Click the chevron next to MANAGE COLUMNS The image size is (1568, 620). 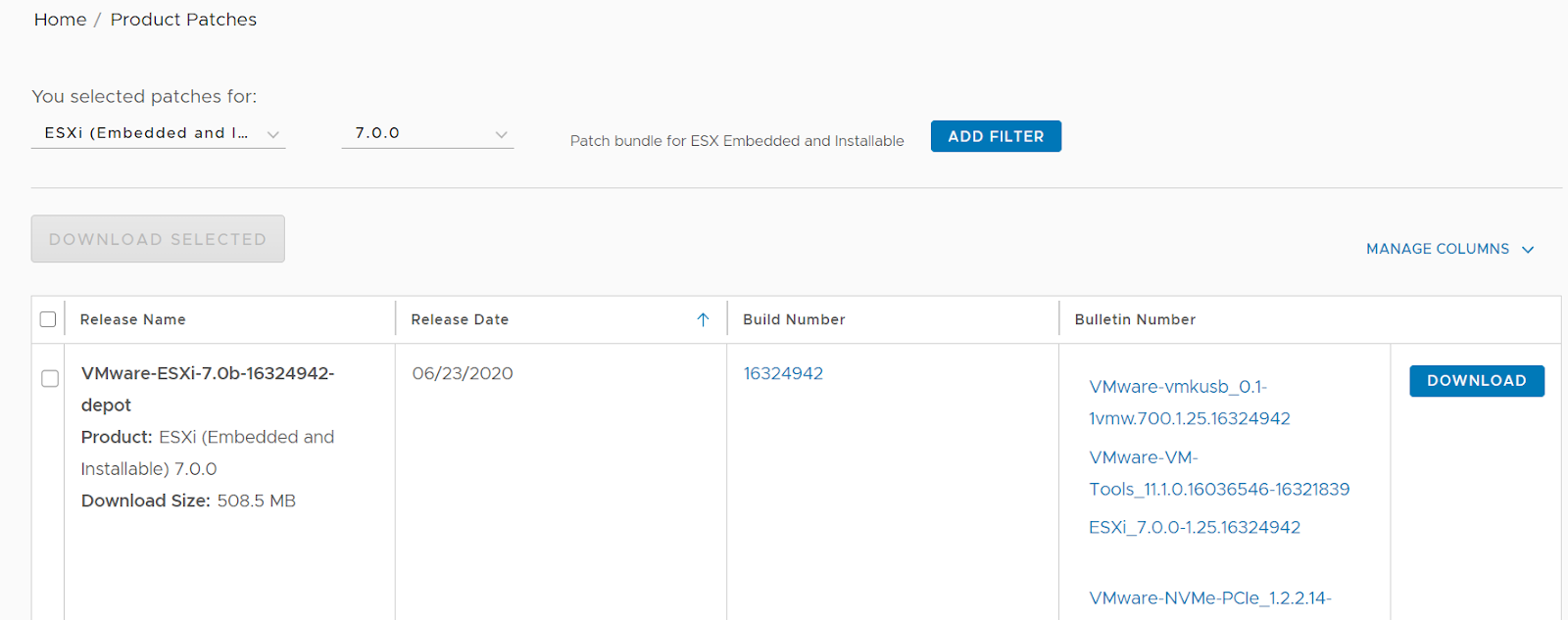1528,250
